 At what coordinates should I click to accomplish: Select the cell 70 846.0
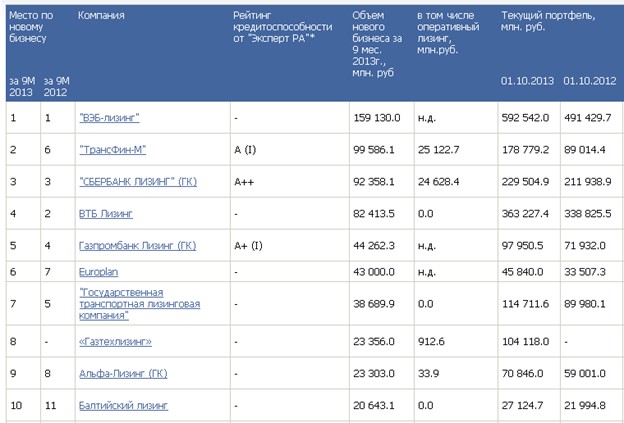(x=523, y=373)
